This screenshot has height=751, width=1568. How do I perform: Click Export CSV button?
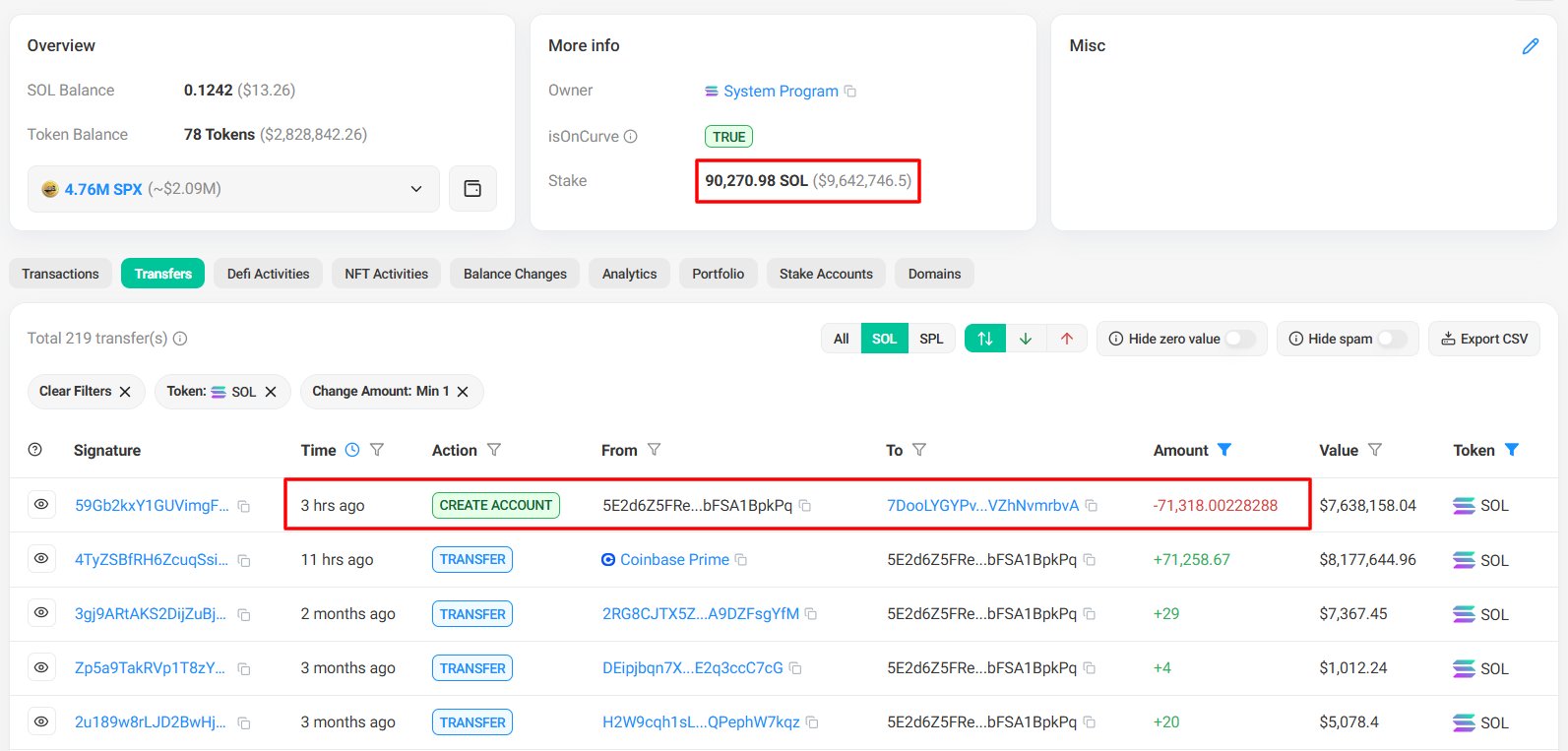(x=1484, y=339)
